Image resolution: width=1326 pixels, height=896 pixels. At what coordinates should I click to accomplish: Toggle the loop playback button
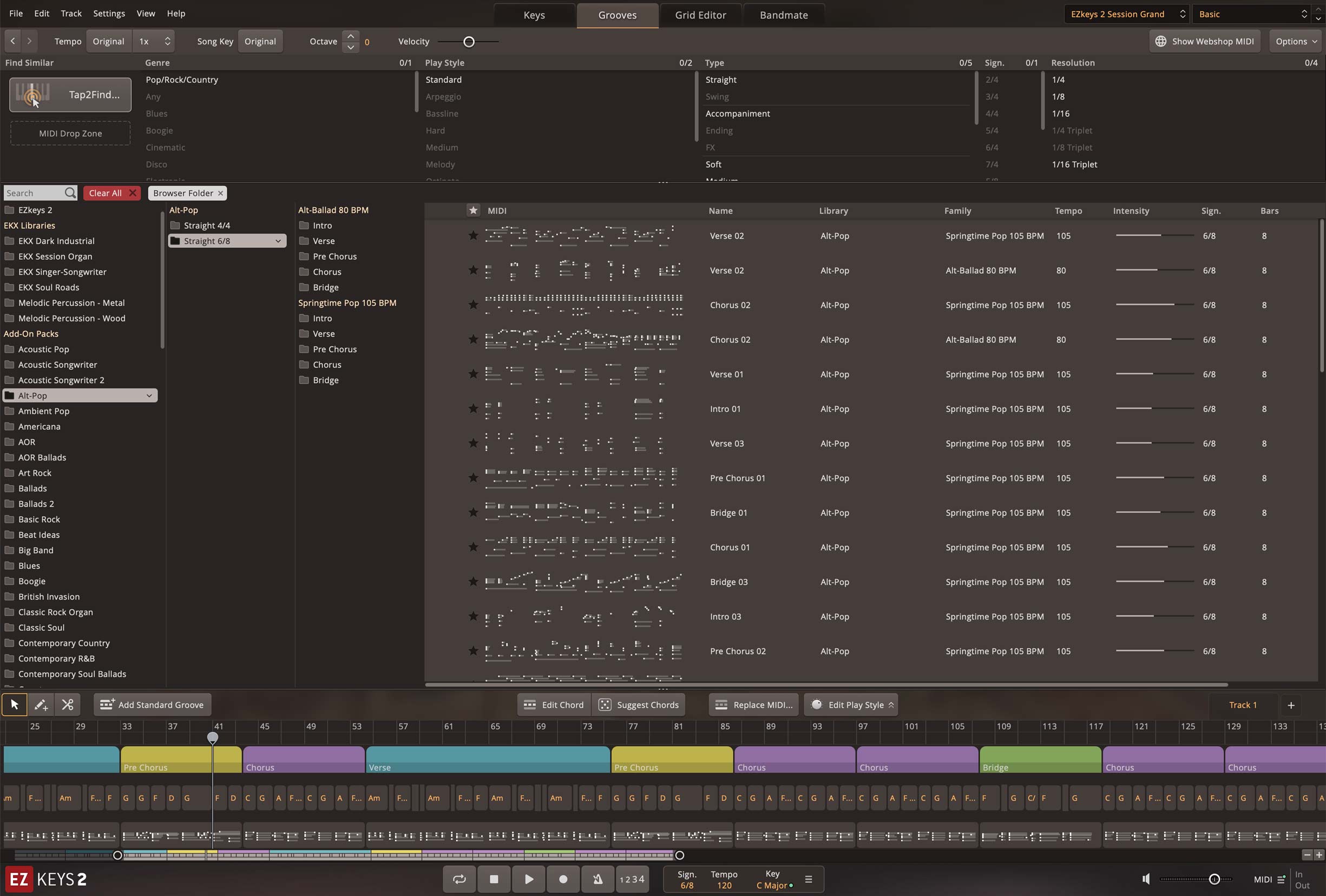(x=459, y=879)
